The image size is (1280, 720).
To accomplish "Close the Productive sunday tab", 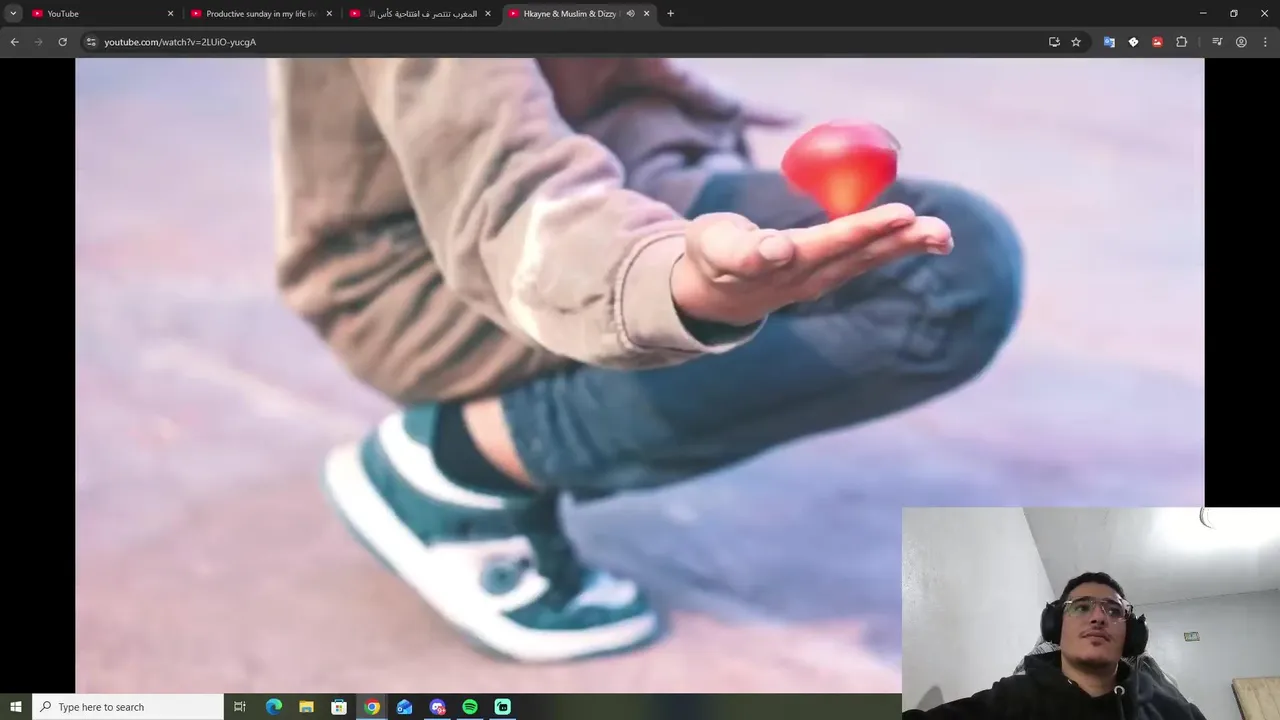I will [x=329, y=13].
